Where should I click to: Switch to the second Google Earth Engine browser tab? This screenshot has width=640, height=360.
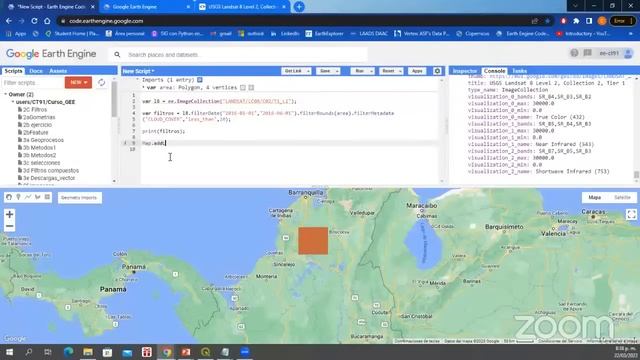point(146,7)
